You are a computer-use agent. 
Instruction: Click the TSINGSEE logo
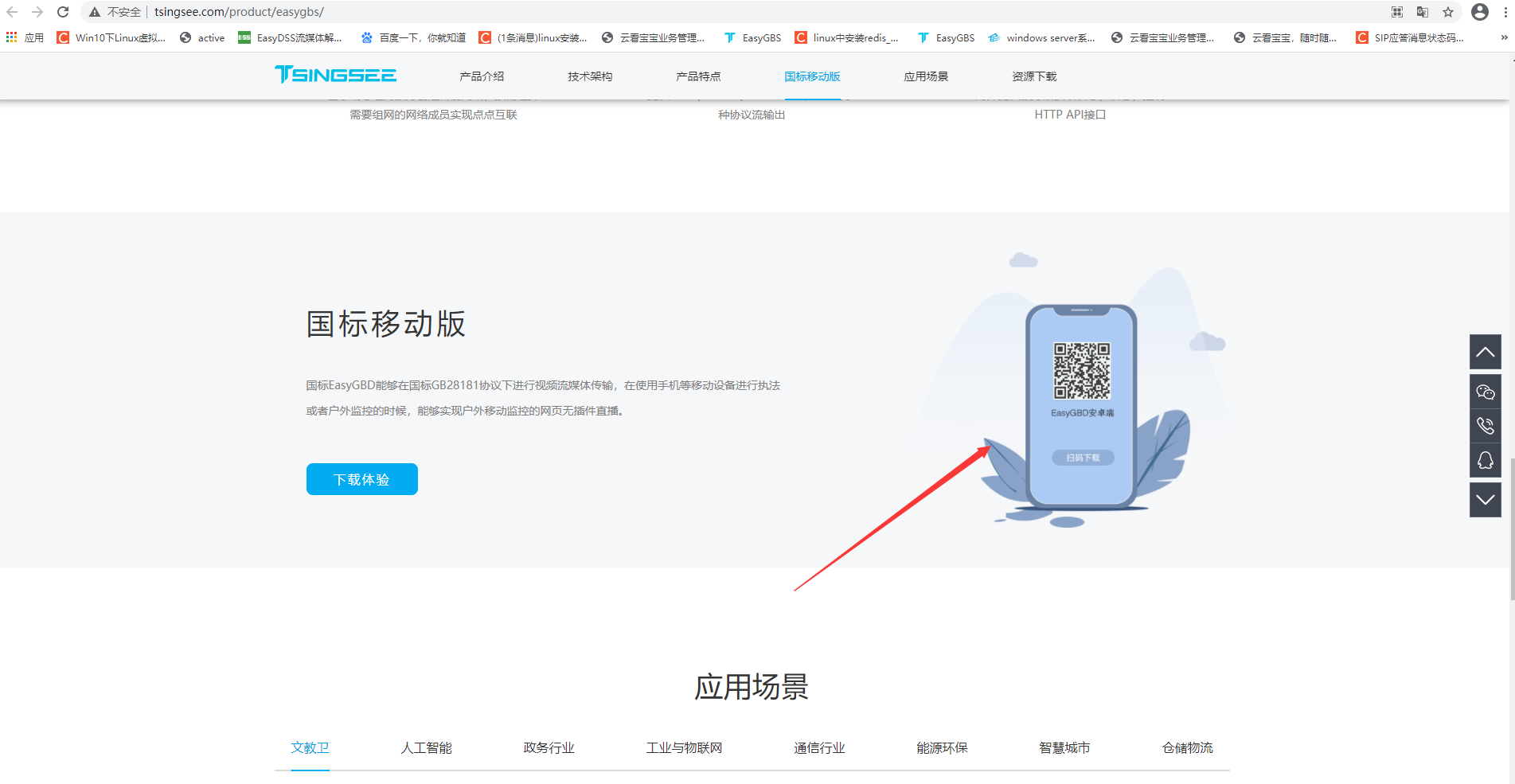335,75
